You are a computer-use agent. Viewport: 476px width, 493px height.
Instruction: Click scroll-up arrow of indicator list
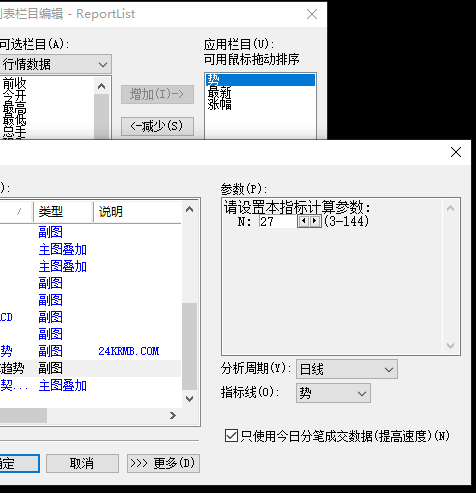[x=189, y=210]
